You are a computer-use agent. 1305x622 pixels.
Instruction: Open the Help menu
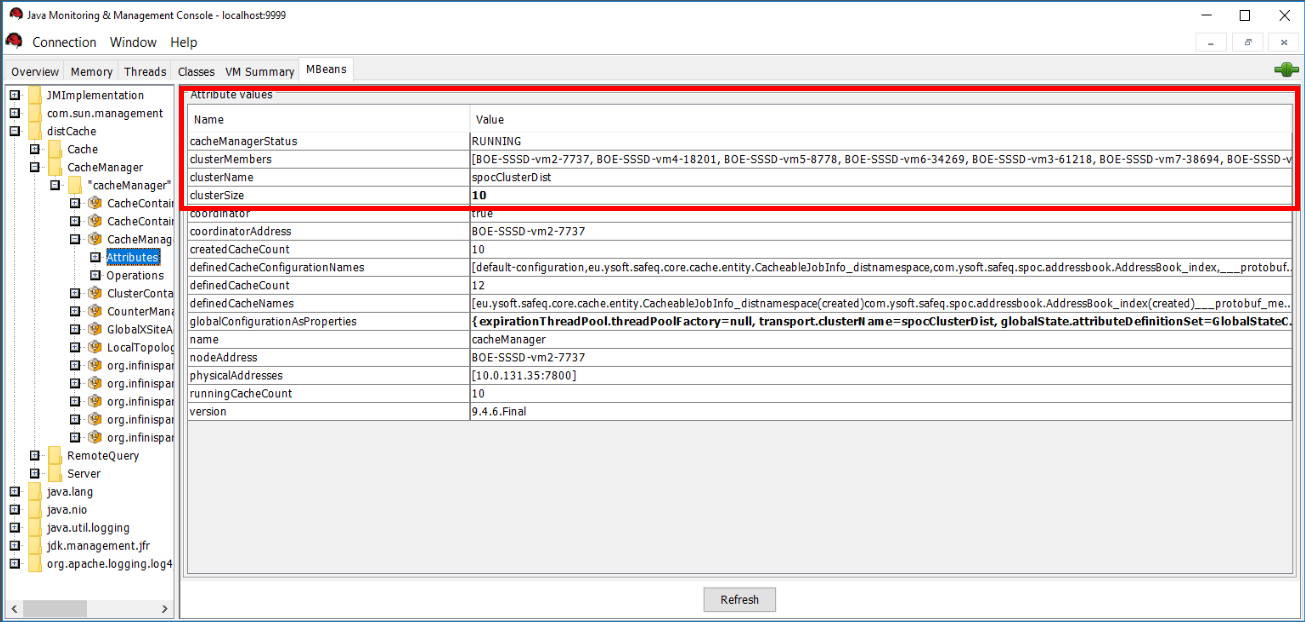[x=183, y=42]
